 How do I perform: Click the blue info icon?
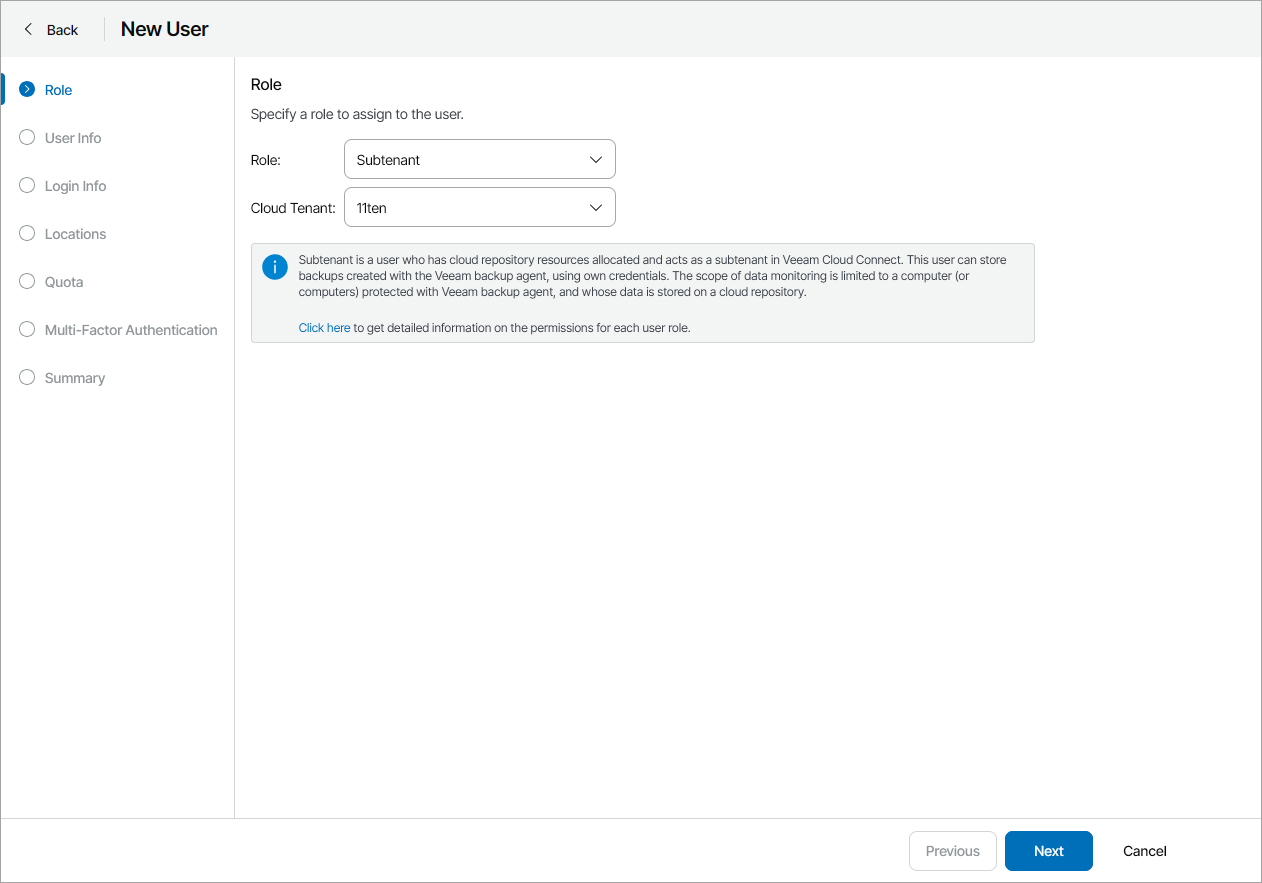pyautogui.click(x=274, y=267)
